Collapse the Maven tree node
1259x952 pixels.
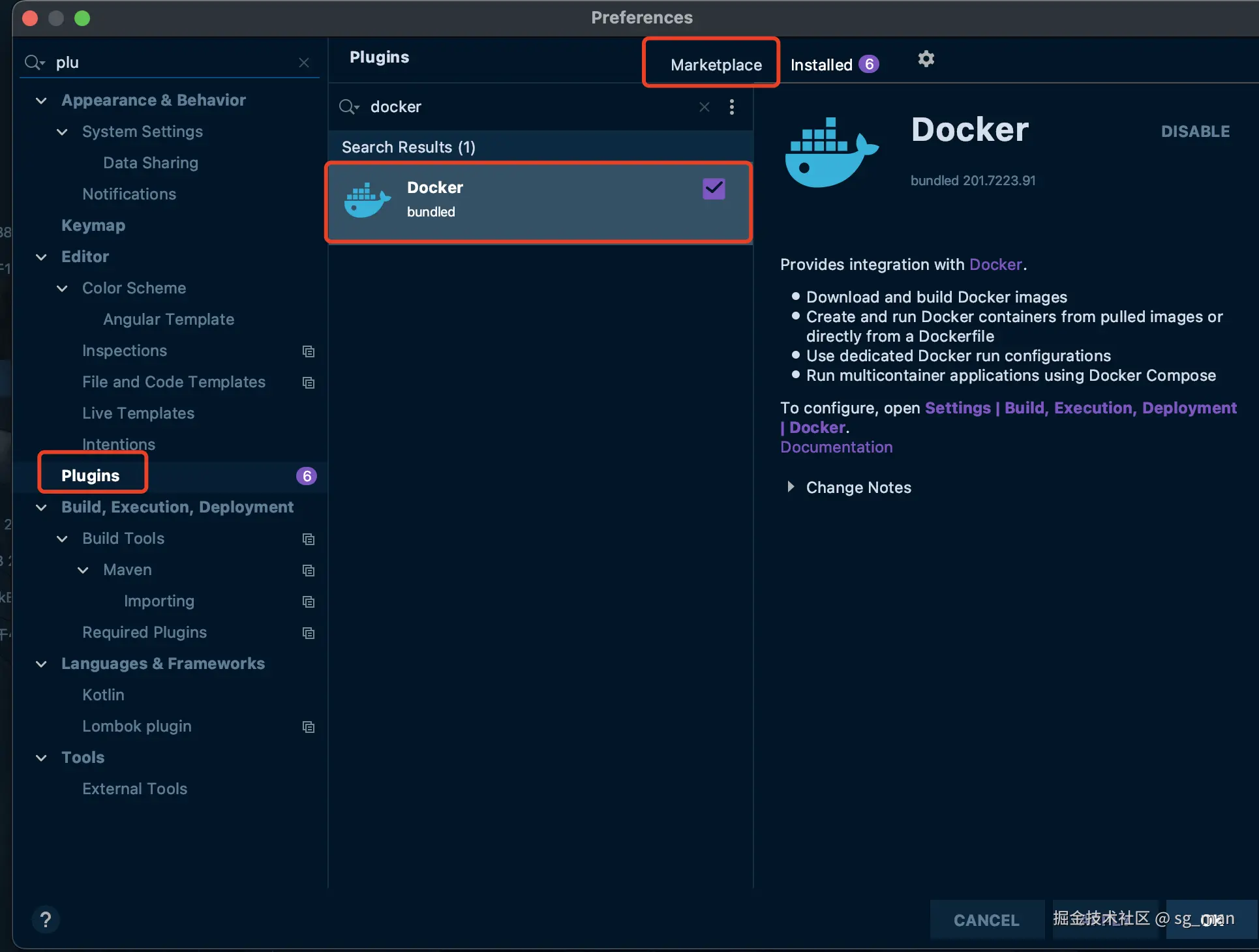pos(83,570)
